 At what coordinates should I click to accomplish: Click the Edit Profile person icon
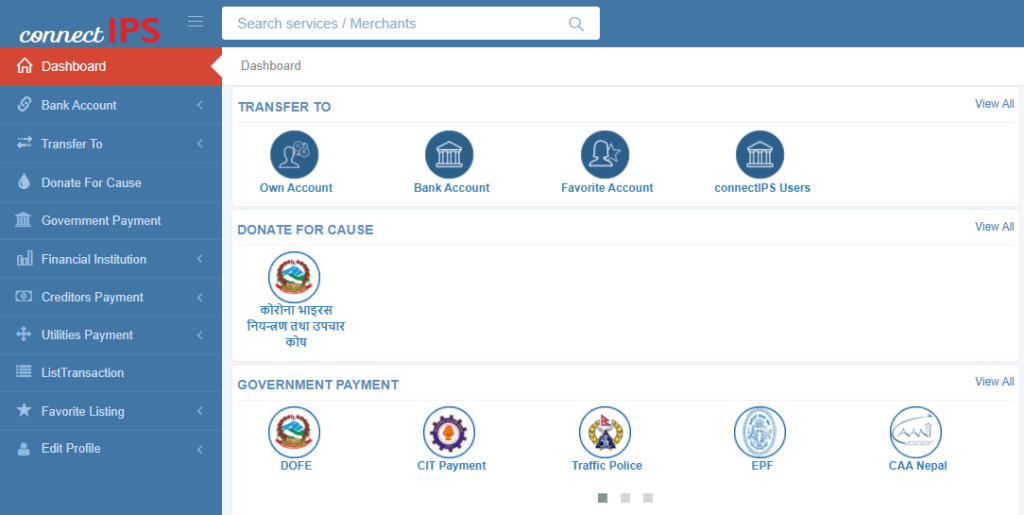[x=24, y=448]
